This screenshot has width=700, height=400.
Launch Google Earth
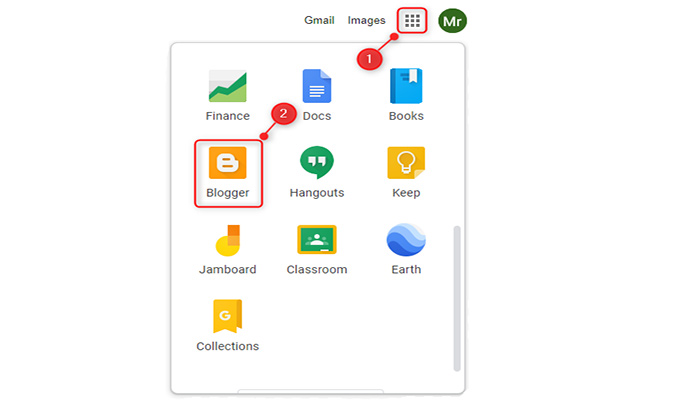click(x=406, y=250)
